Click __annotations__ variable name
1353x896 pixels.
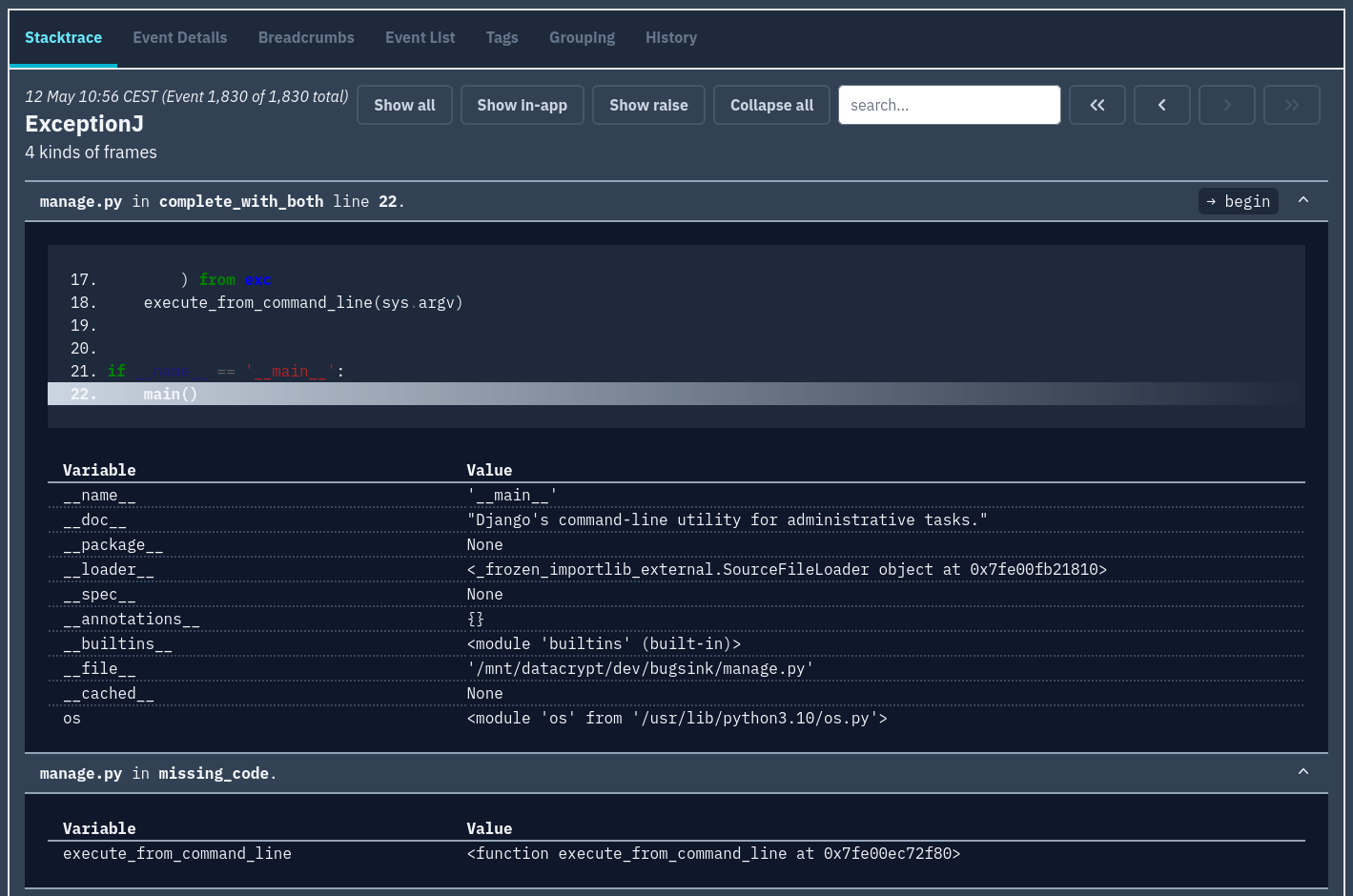tap(131, 619)
